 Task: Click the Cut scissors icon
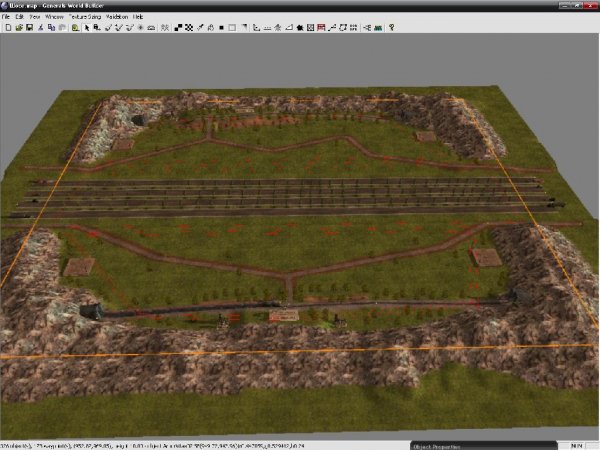[40, 27]
